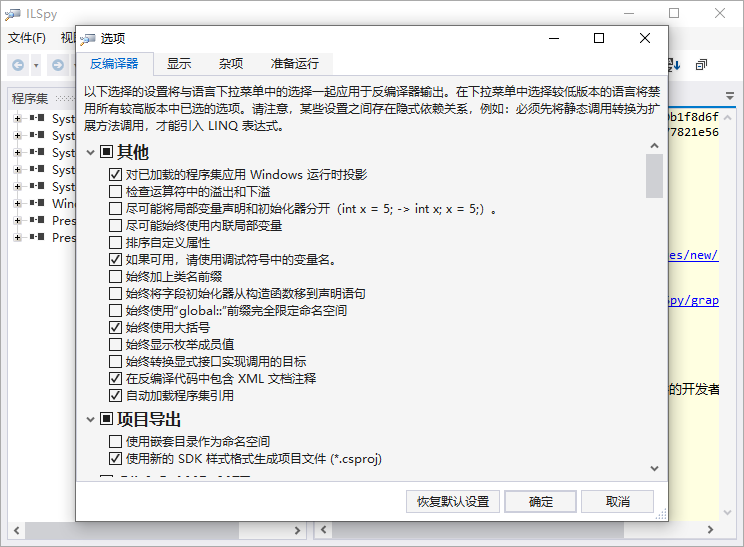744x547 pixels.
Task: Enable 始终将字段初始化器从构造函数移到声明语句
Action: coord(115,294)
